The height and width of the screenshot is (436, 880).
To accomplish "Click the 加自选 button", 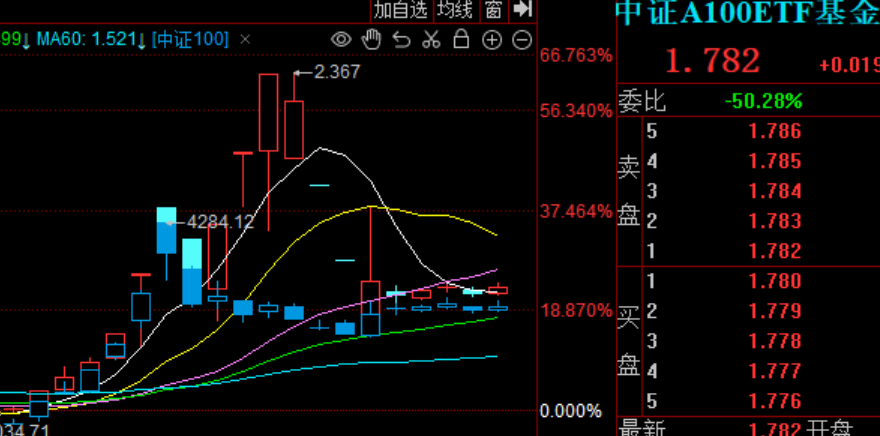I will [401, 10].
